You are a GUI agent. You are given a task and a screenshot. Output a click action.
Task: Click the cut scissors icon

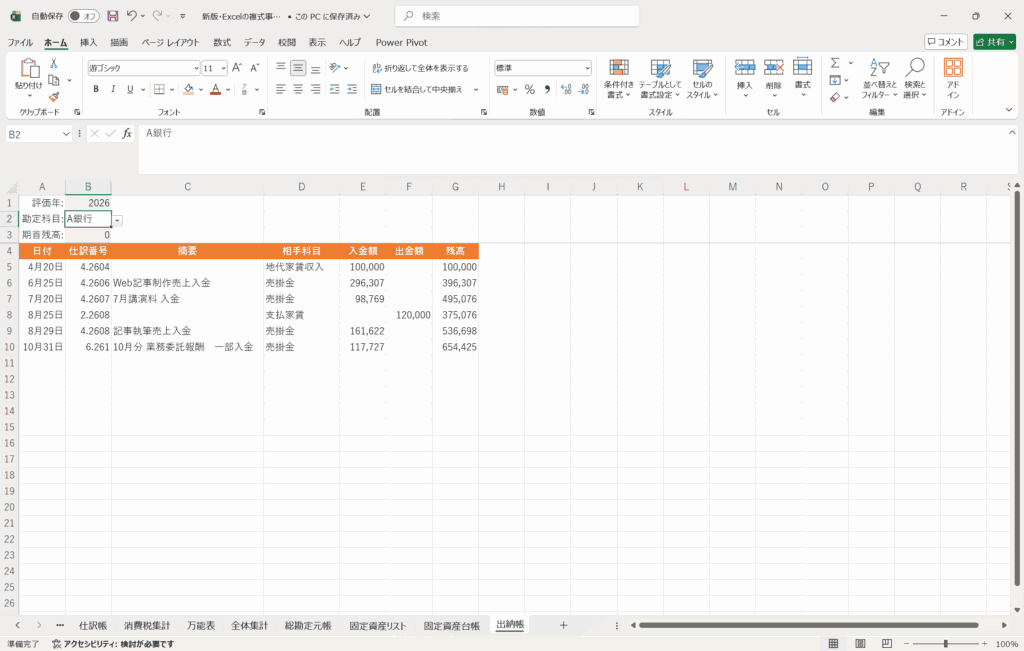[54, 65]
